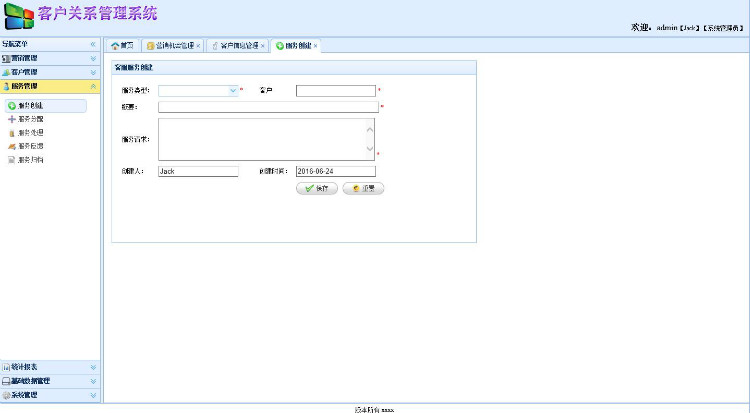Close the 服务创建 tab
Image resolution: width=750 pixels, height=413 pixels.
pos(315,46)
